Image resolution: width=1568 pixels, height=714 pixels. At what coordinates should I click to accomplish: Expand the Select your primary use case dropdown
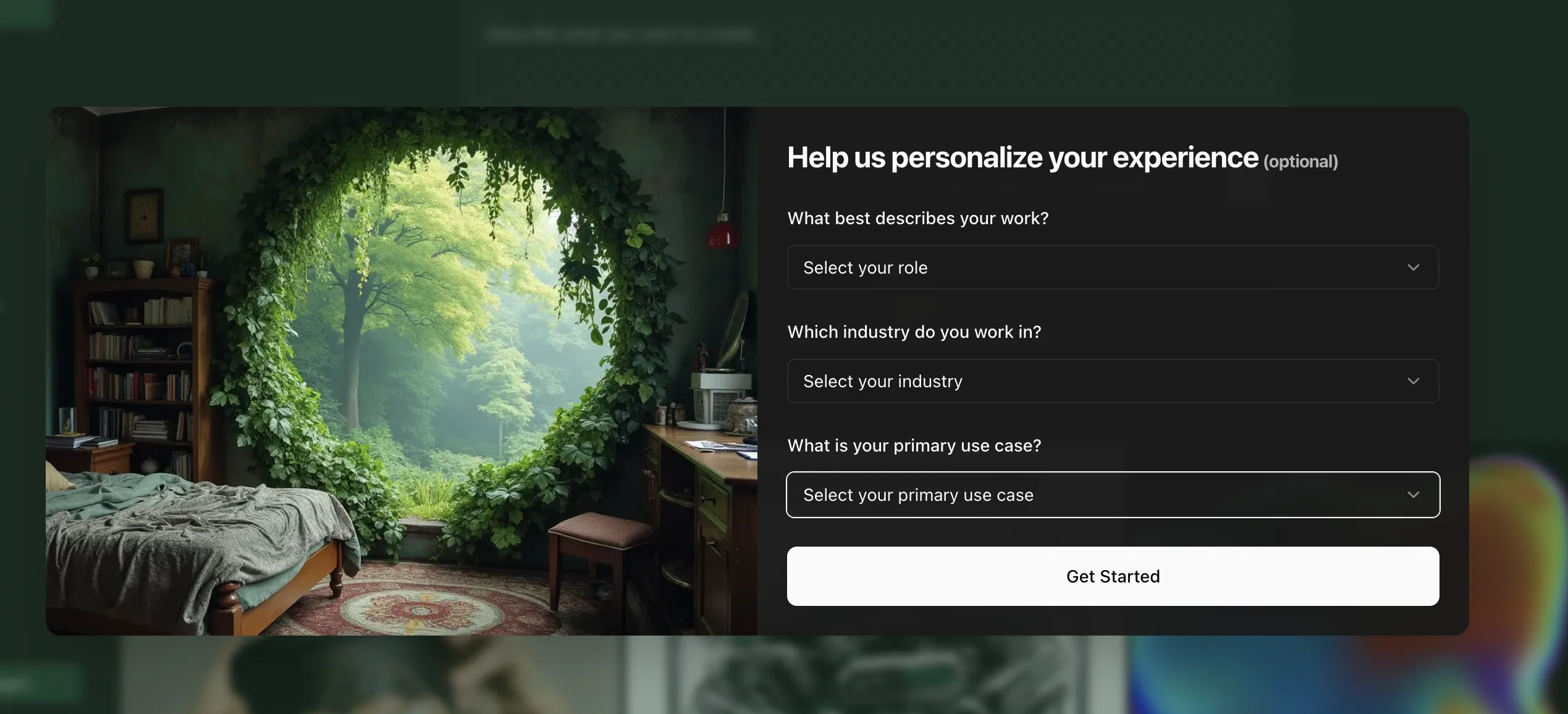point(1113,495)
